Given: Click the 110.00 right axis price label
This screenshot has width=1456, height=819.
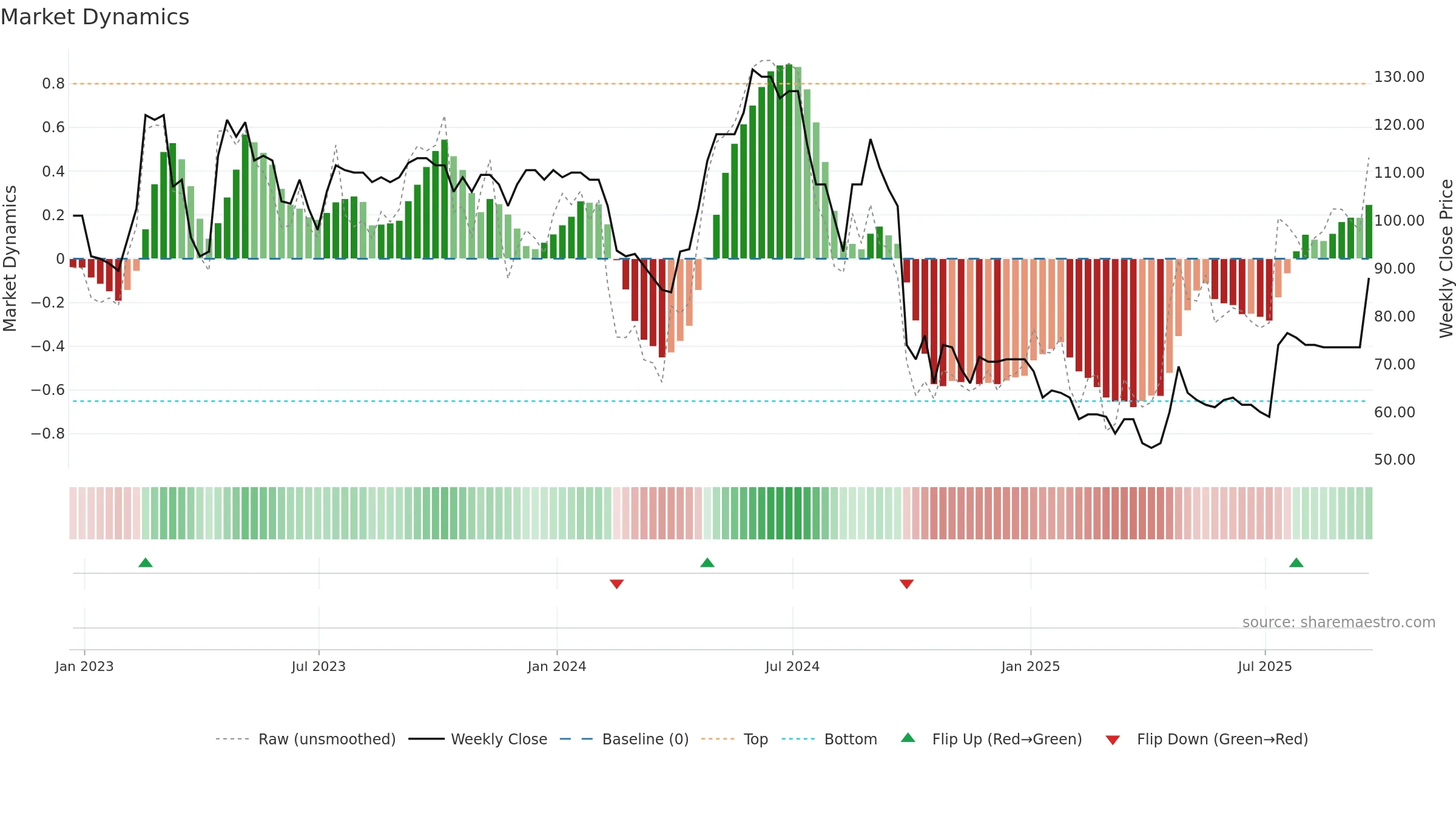Looking at the screenshot, I should pos(1400,173).
